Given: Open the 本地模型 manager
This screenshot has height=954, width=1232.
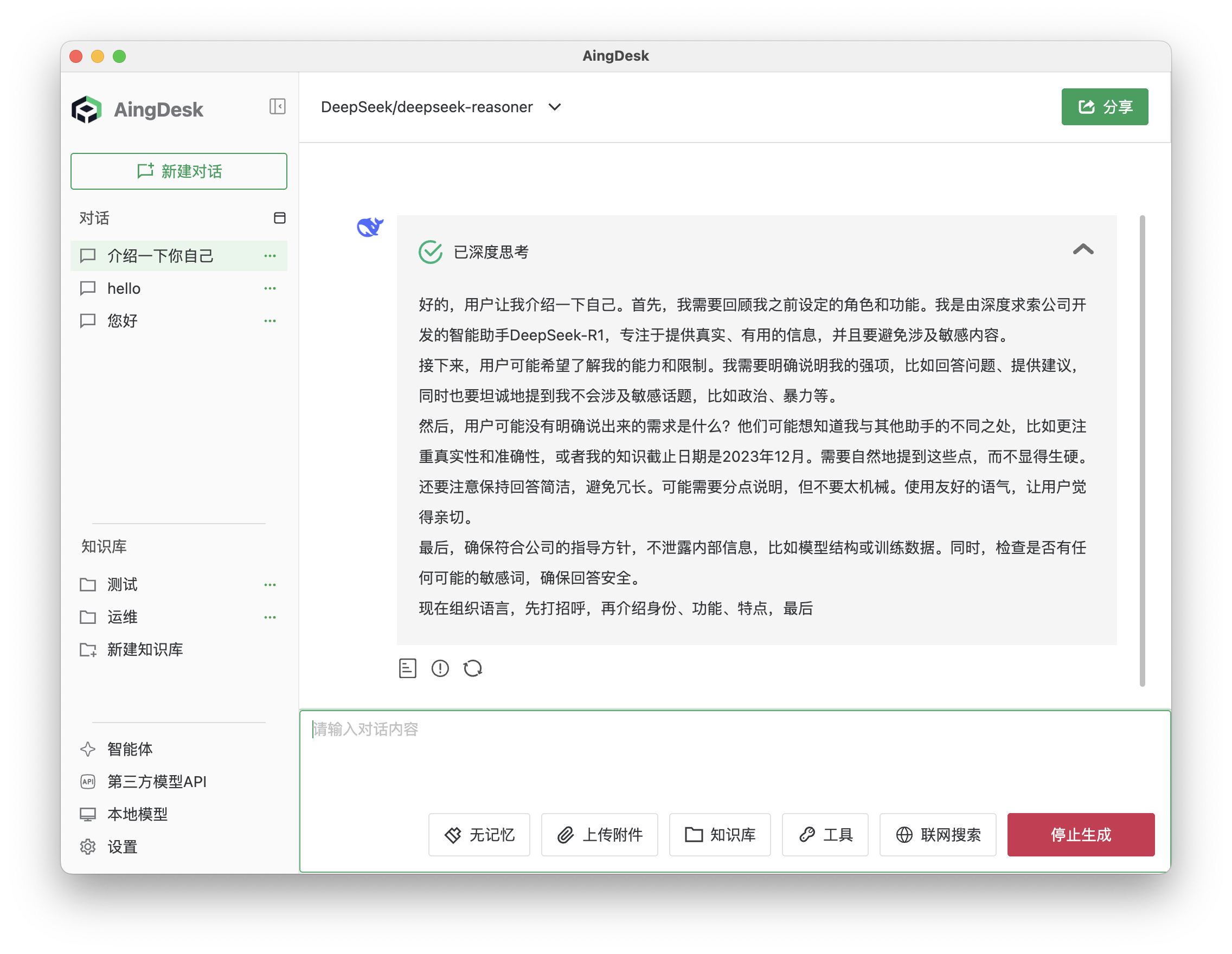Looking at the screenshot, I should point(137,814).
